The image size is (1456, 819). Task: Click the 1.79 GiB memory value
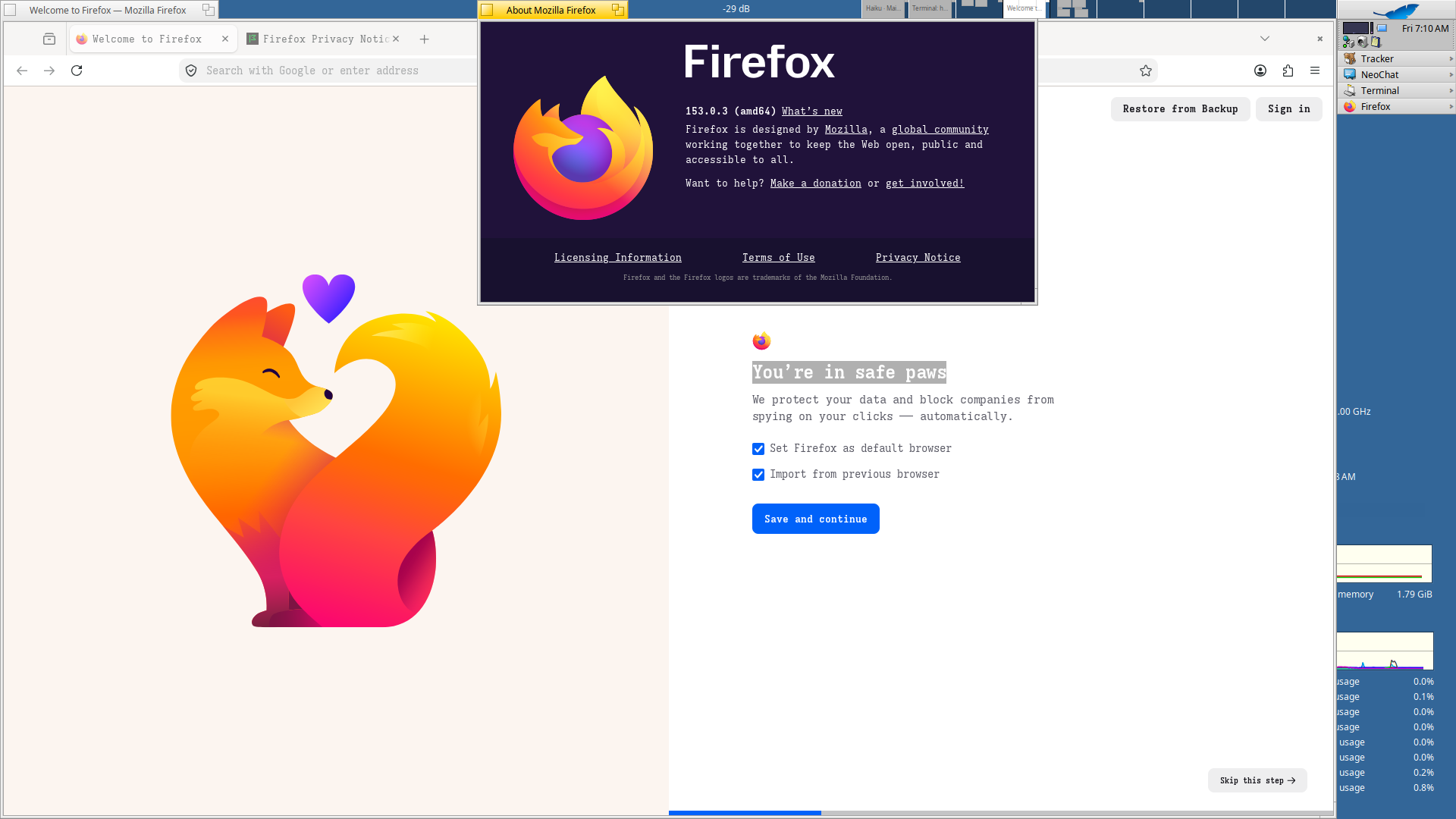(1414, 595)
